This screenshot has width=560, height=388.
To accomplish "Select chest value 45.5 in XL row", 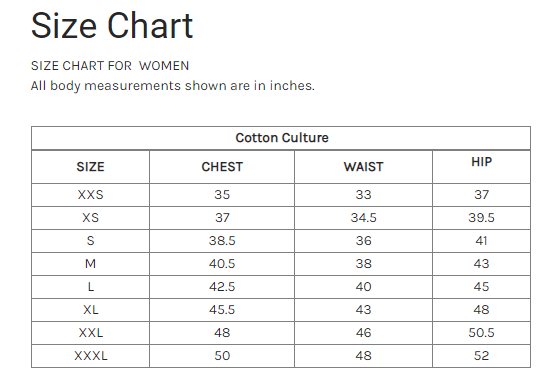I will [x=222, y=309].
